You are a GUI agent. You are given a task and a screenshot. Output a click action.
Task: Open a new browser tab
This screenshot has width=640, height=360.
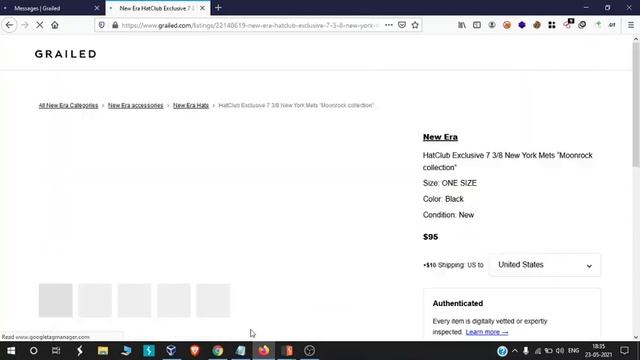pos(218,8)
